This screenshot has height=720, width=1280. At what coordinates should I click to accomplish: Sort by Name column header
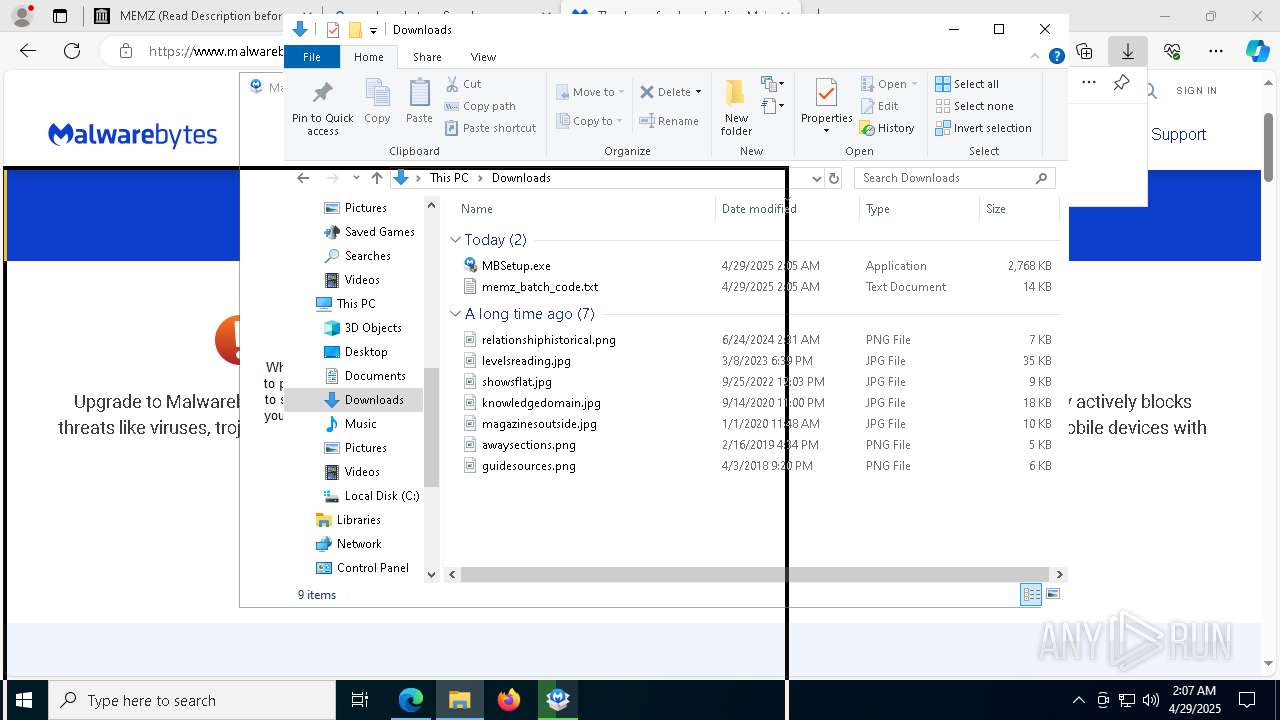tap(585, 209)
